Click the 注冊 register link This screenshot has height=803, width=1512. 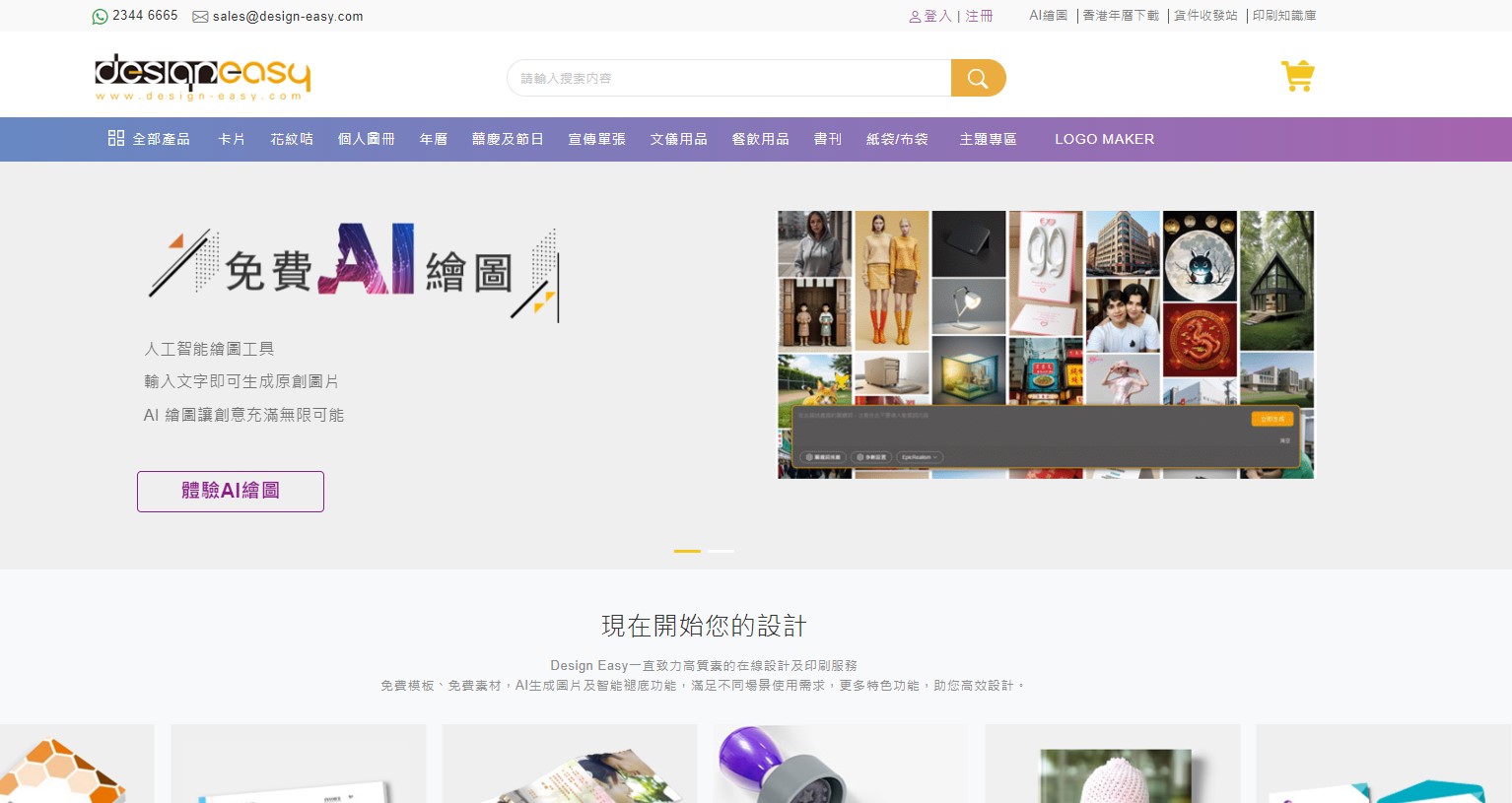(979, 16)
